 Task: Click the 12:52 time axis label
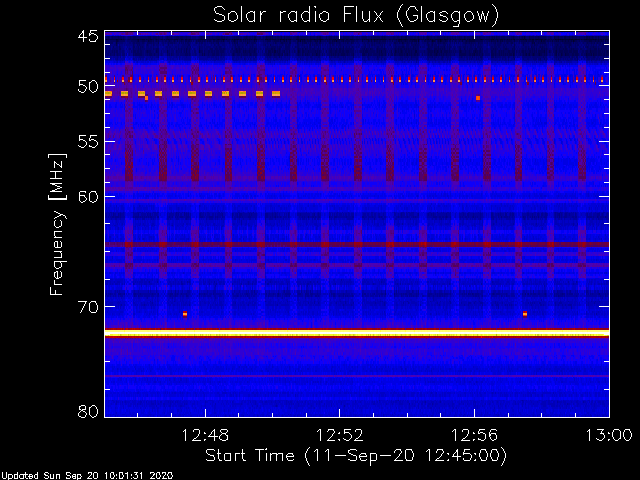tap(340, 436)
